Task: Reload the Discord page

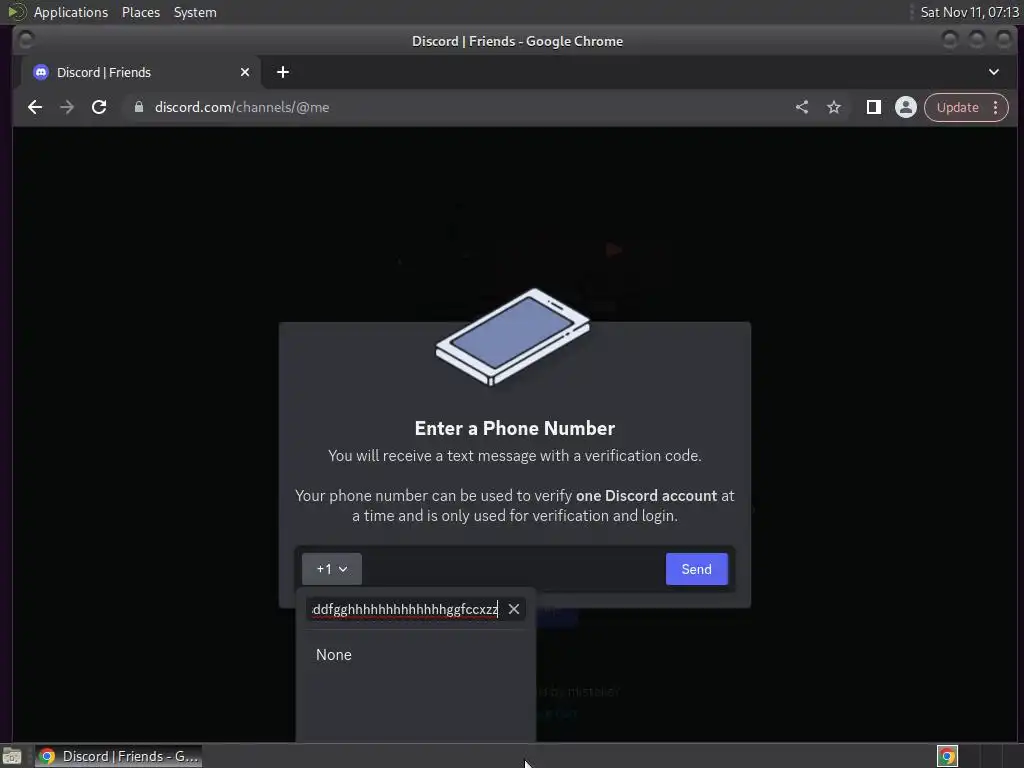Action: coord(99,107)
